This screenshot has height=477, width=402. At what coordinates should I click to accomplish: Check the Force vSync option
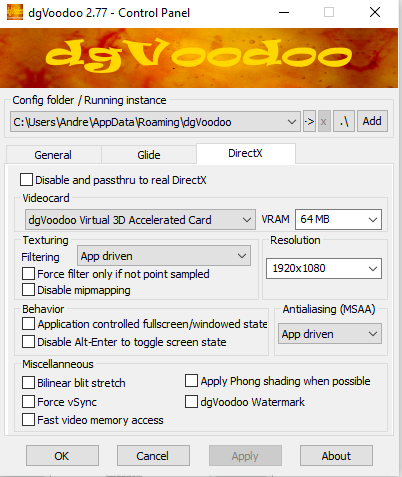coord(28,402)
